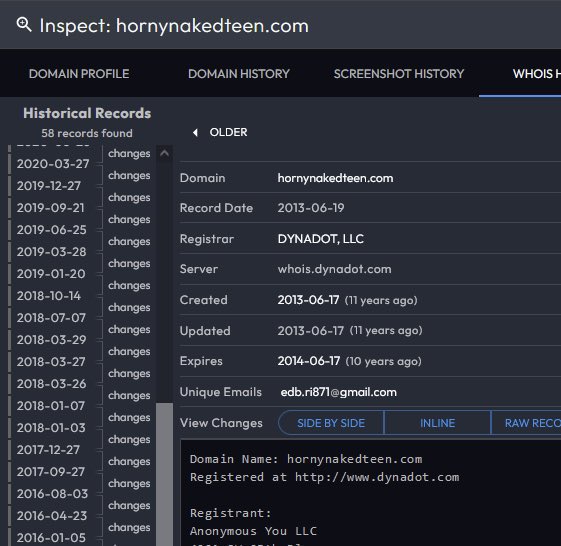Image resolution: width=561 pixels, height=546 pixels.
Task: Select the 2017-09-27 historical record
Action: pos(50,472)
